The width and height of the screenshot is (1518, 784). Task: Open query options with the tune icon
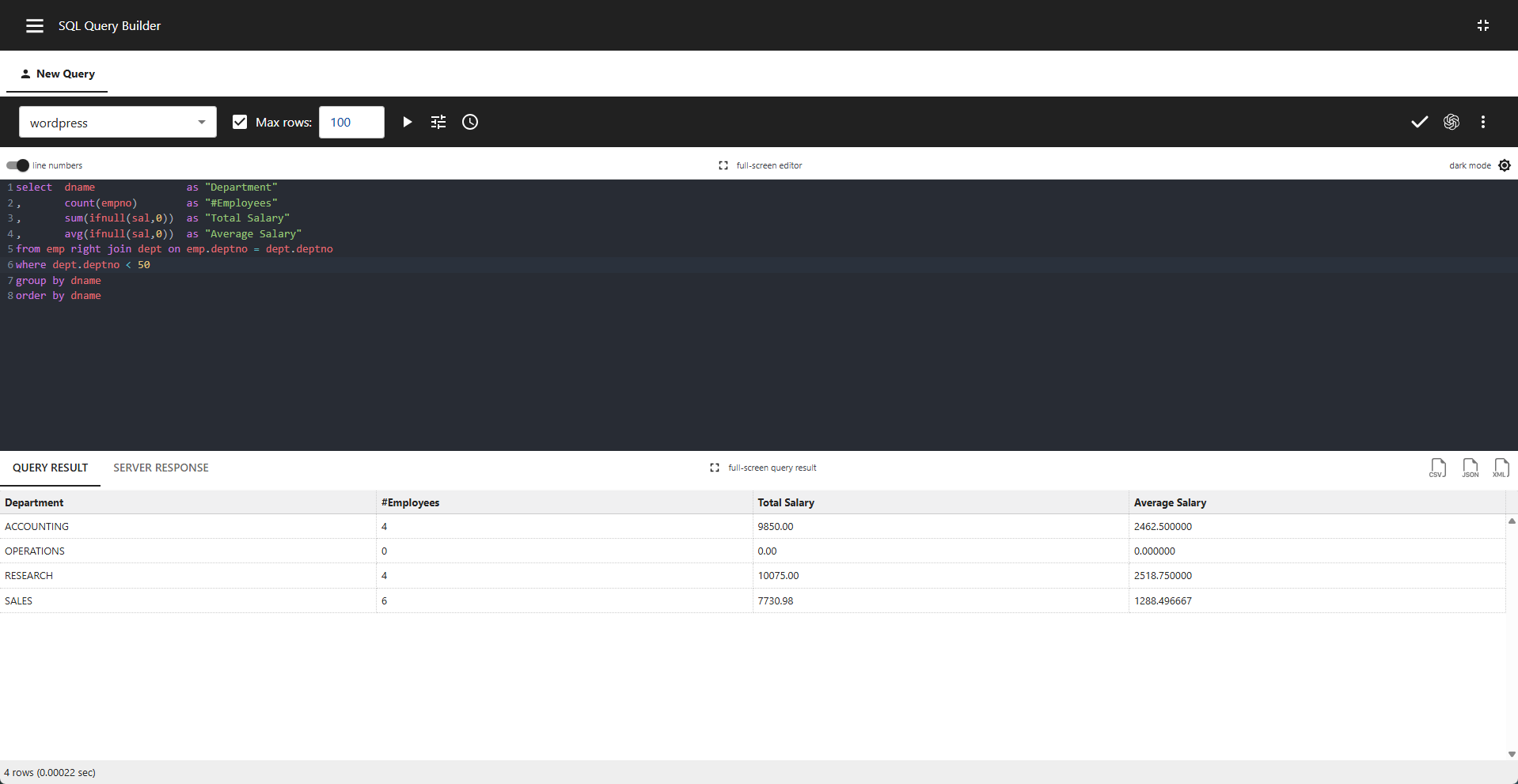438,122
